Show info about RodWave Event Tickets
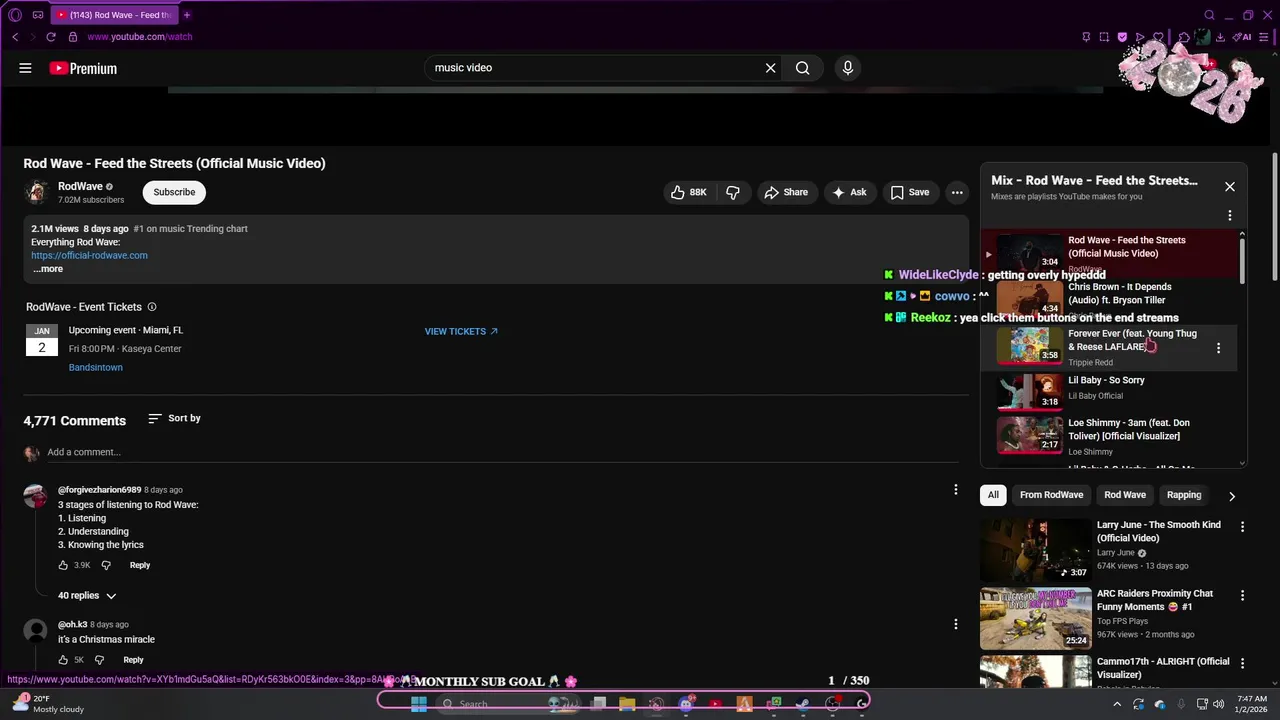Viewport: 1280px width, 720px height. pos(152,307)
